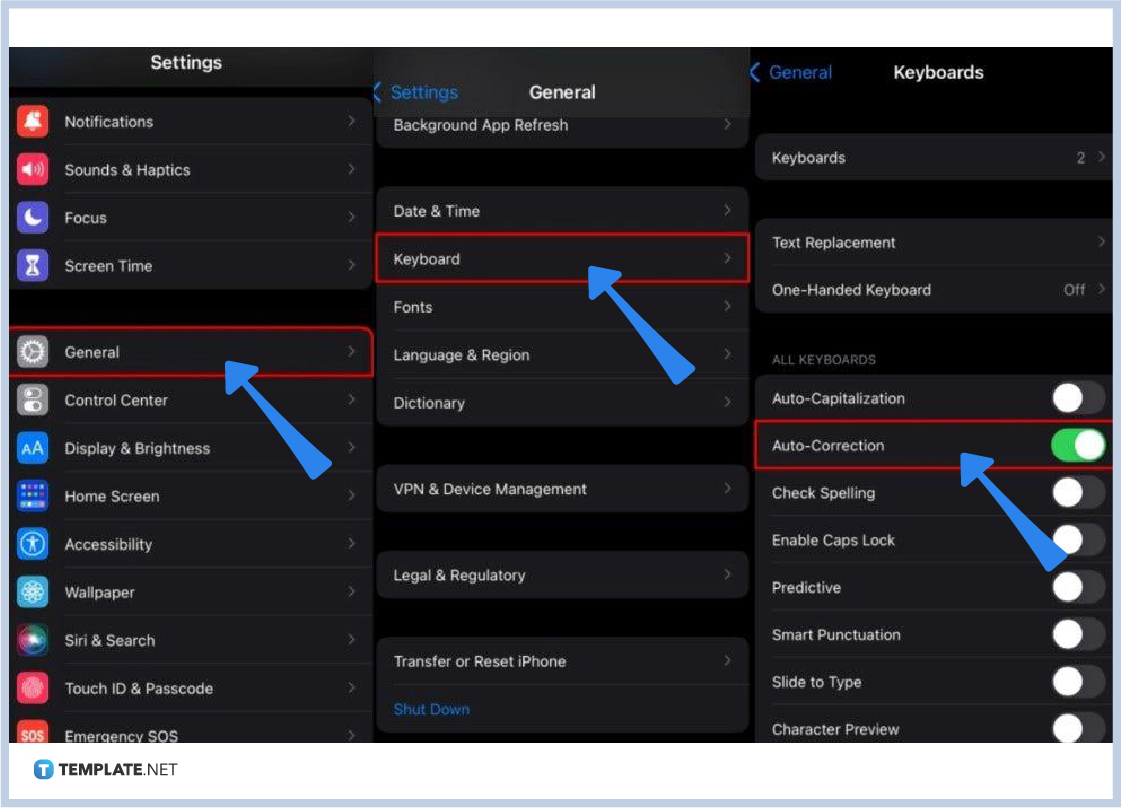Tap the Off value of One-Handed Keyboard
The width and height of the screenshot is (1121, 808).
coord(1074,290)
